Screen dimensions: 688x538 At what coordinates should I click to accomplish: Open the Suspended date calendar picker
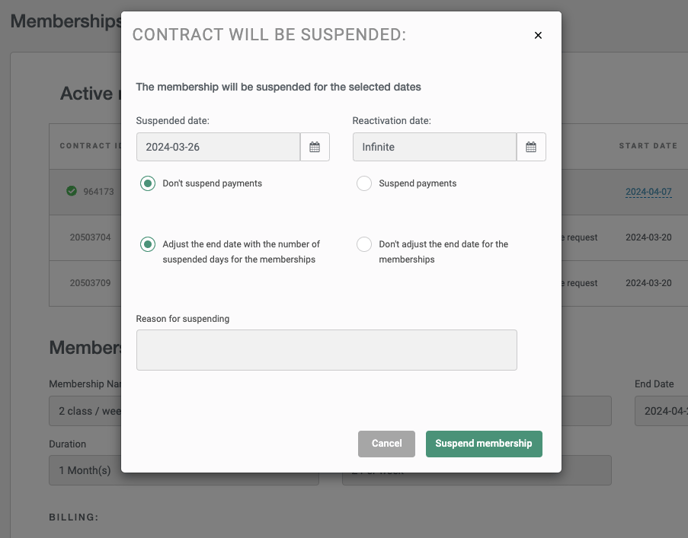pyautogui.click(x=315, y=147)
